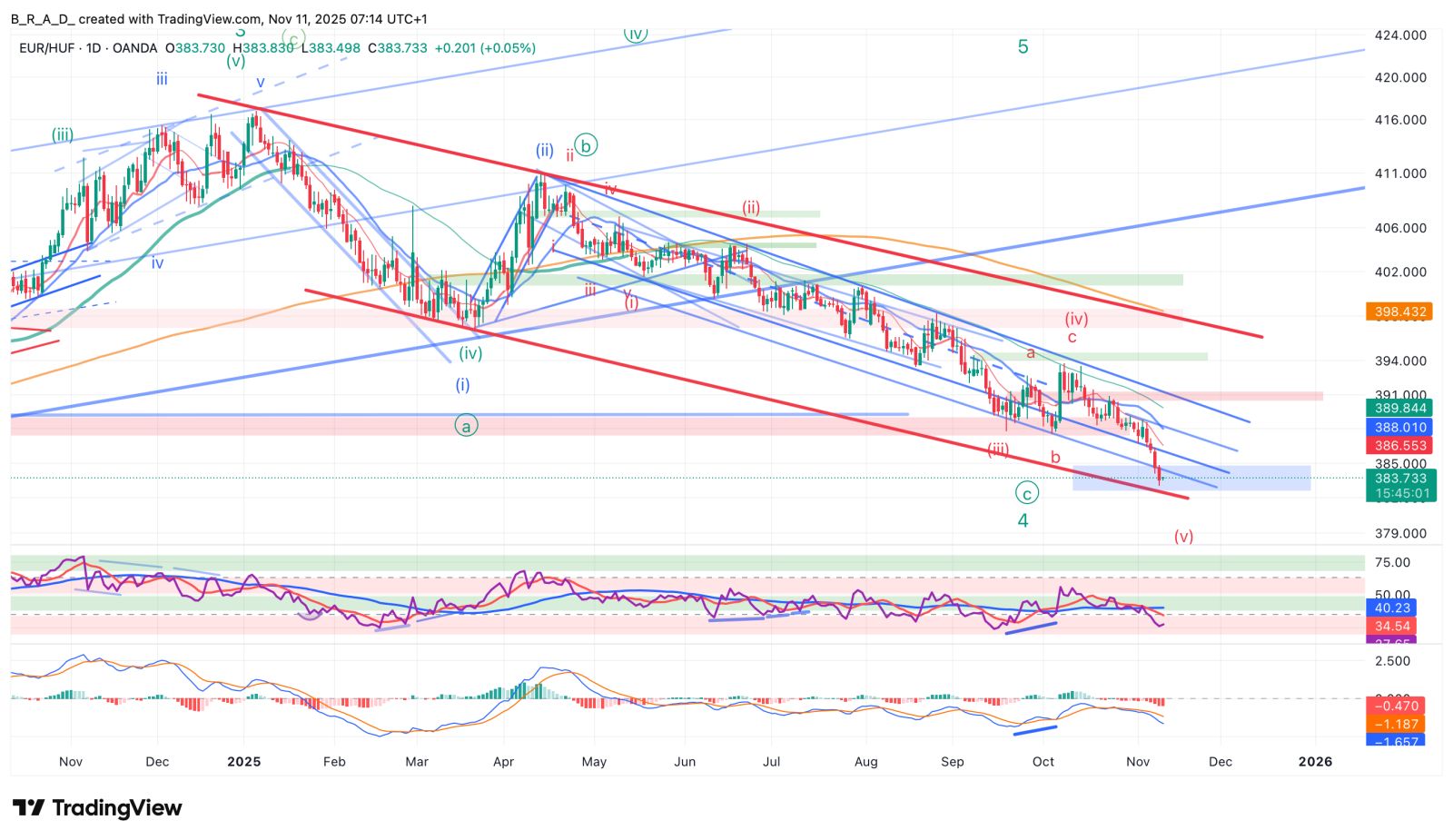Select the red 386.553 price tag
This screenshot has width=1453, height=840.
pos(1399,445)
